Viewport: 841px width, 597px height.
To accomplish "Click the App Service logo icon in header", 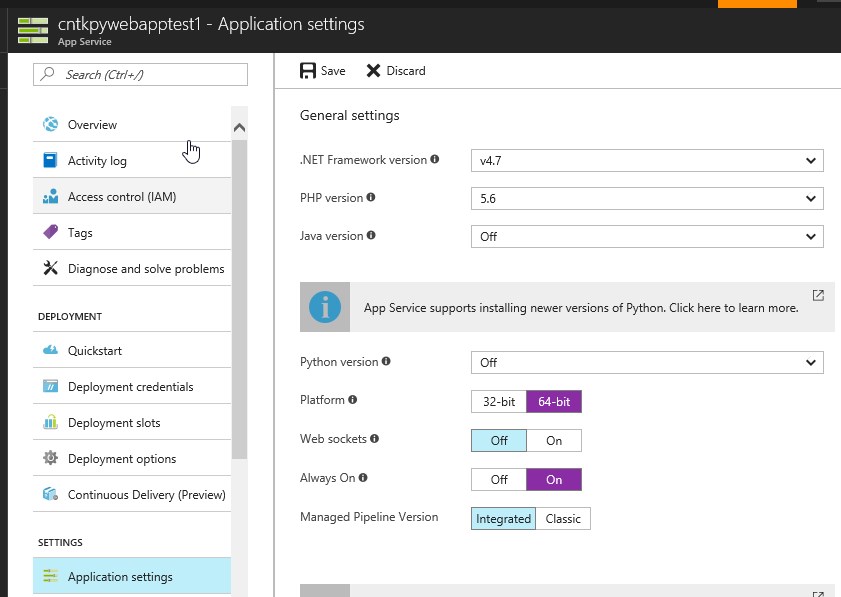I will click(33, 31).
